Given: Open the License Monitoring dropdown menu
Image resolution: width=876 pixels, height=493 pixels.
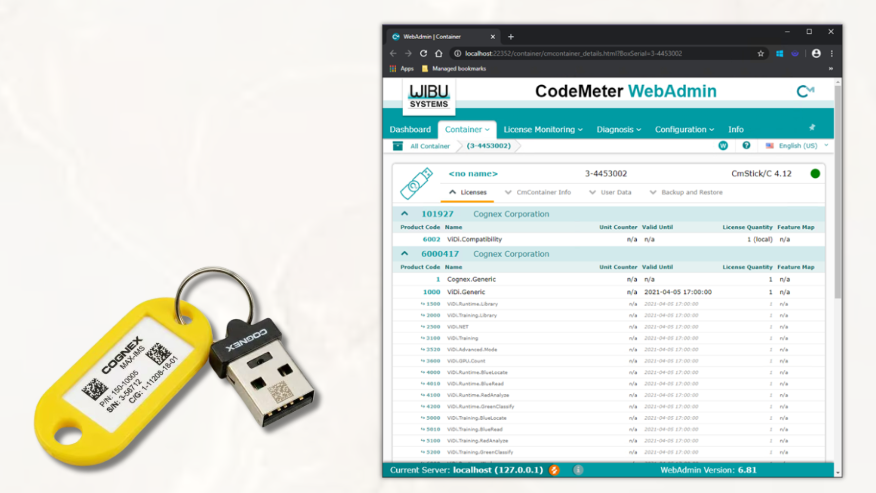Looking at the screenshot, I should click(x=543, y=129).
